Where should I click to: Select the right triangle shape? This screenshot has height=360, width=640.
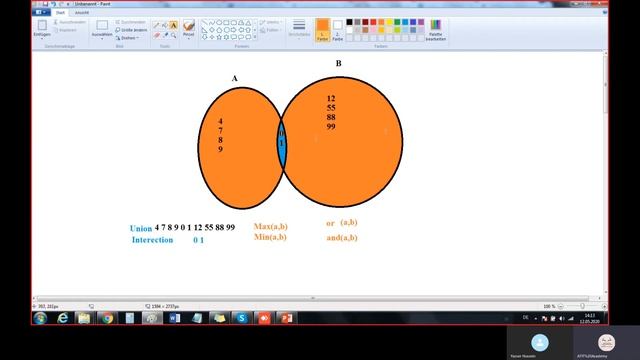(x=204, y=30)
